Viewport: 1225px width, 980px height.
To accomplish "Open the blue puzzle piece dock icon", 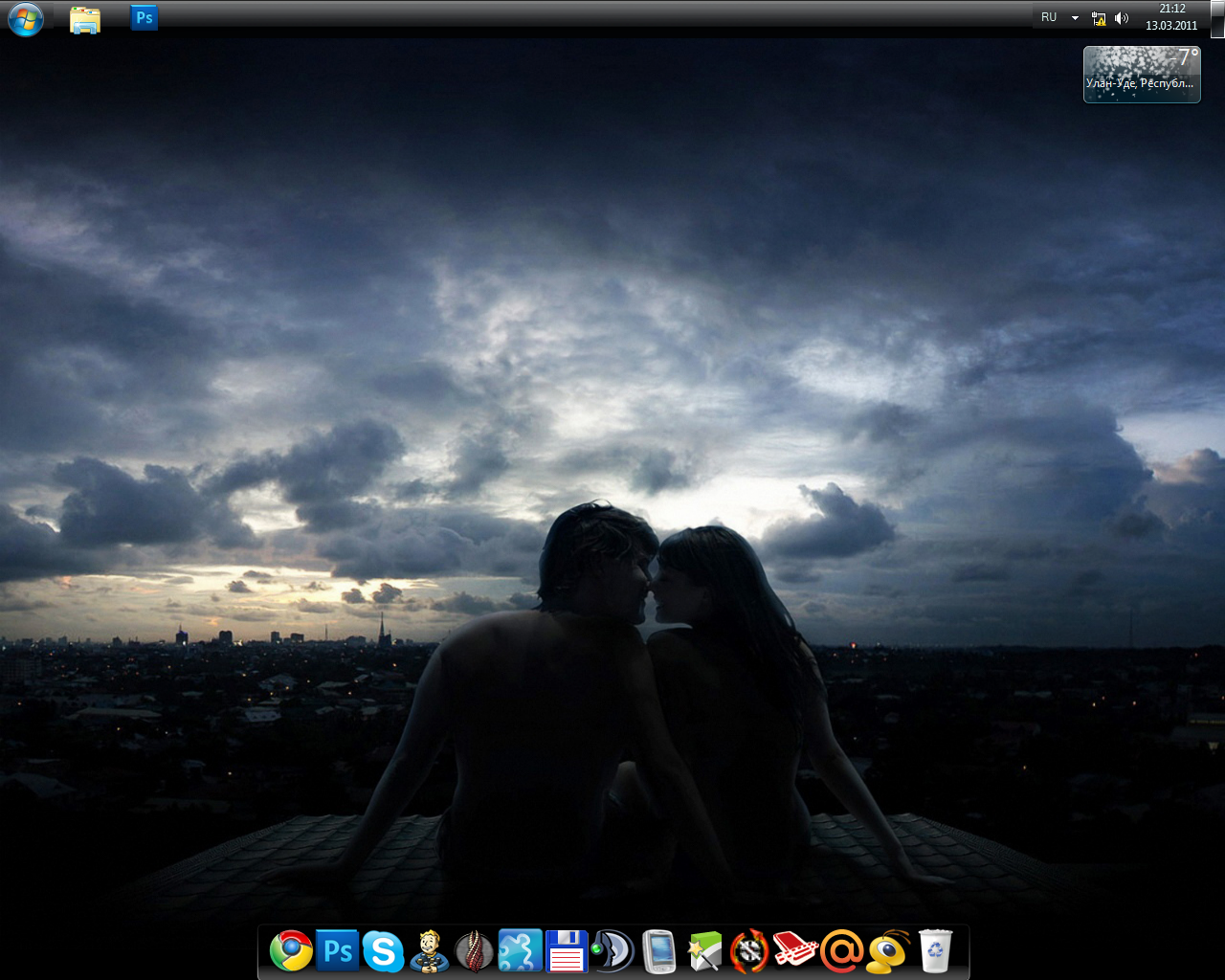I will (x=520, y=951).
